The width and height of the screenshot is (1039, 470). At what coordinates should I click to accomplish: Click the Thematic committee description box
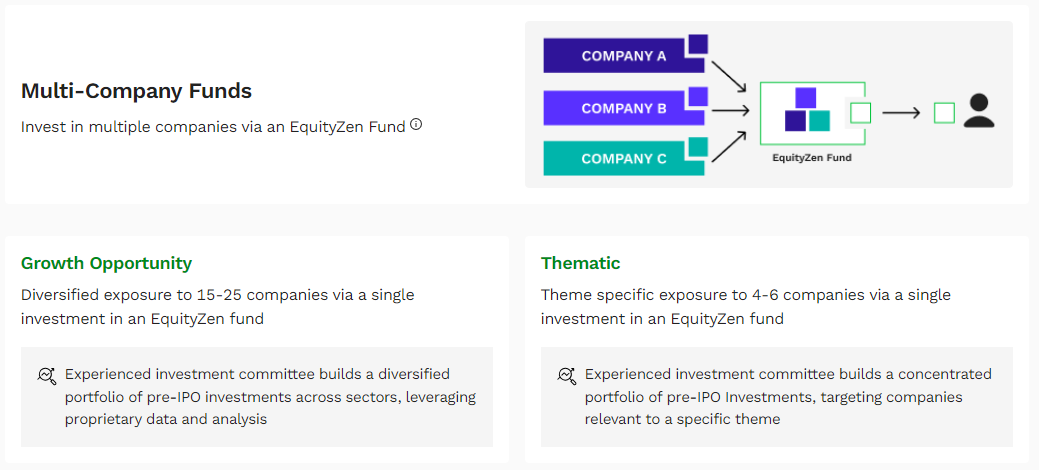777,396
